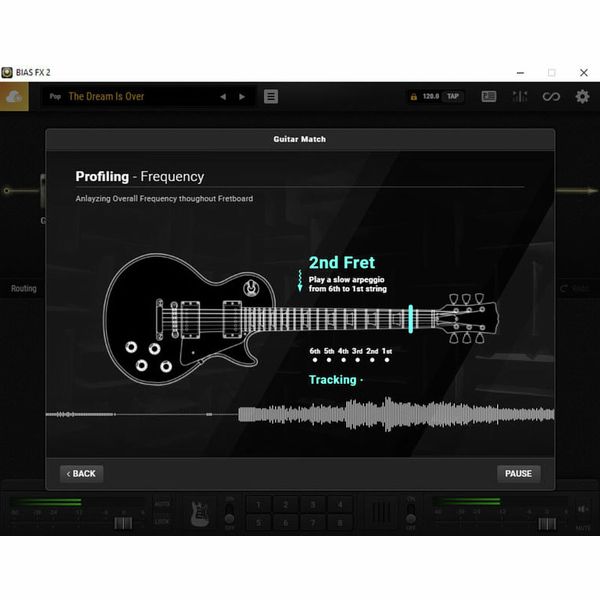Open the settings gear icon
This screenshot has width=600, height=600.
582,97
